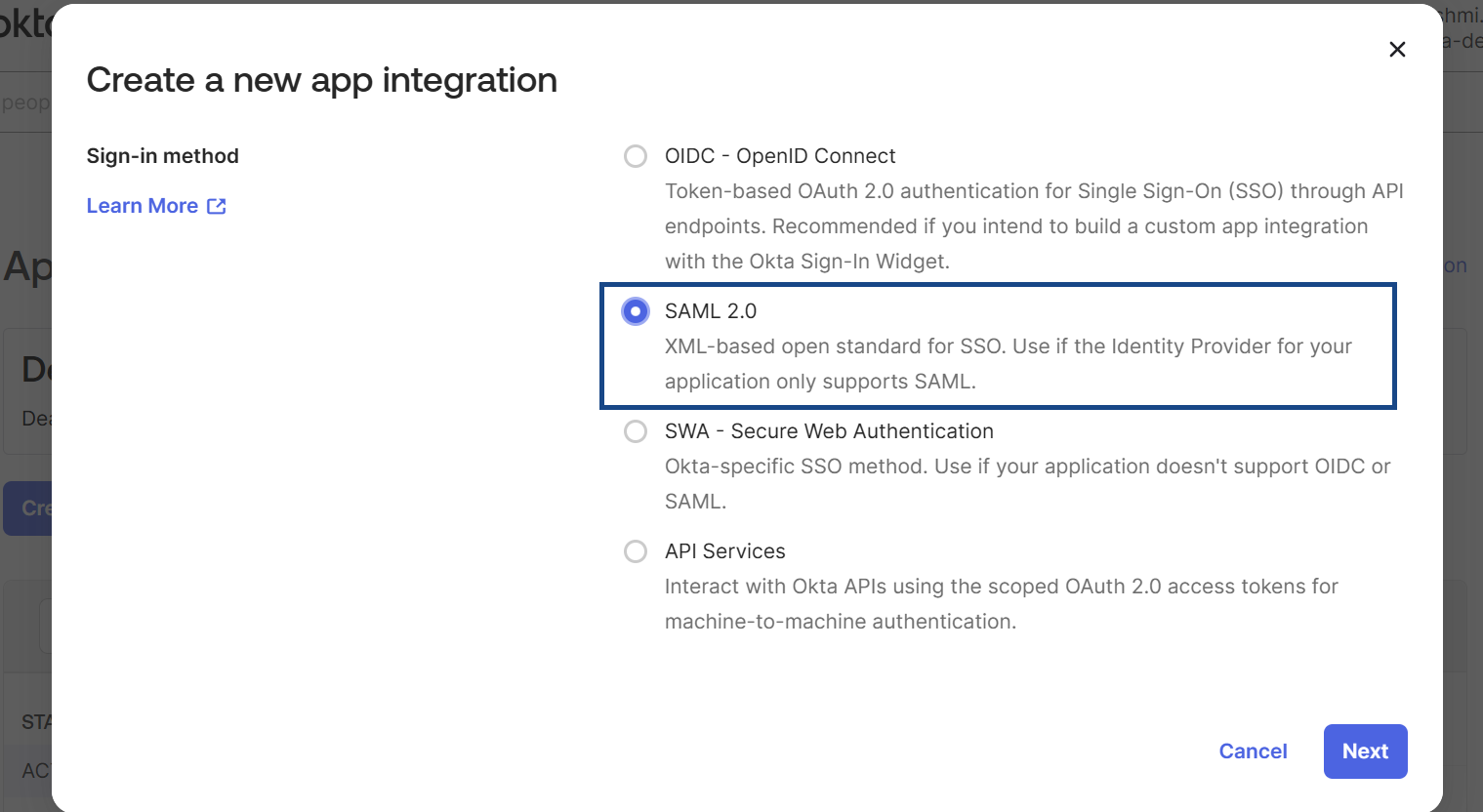1483x812 pixels.
Task: Click the "SAML 2.0" option label text
Action: pyautogui.click(x=711, y=311)
